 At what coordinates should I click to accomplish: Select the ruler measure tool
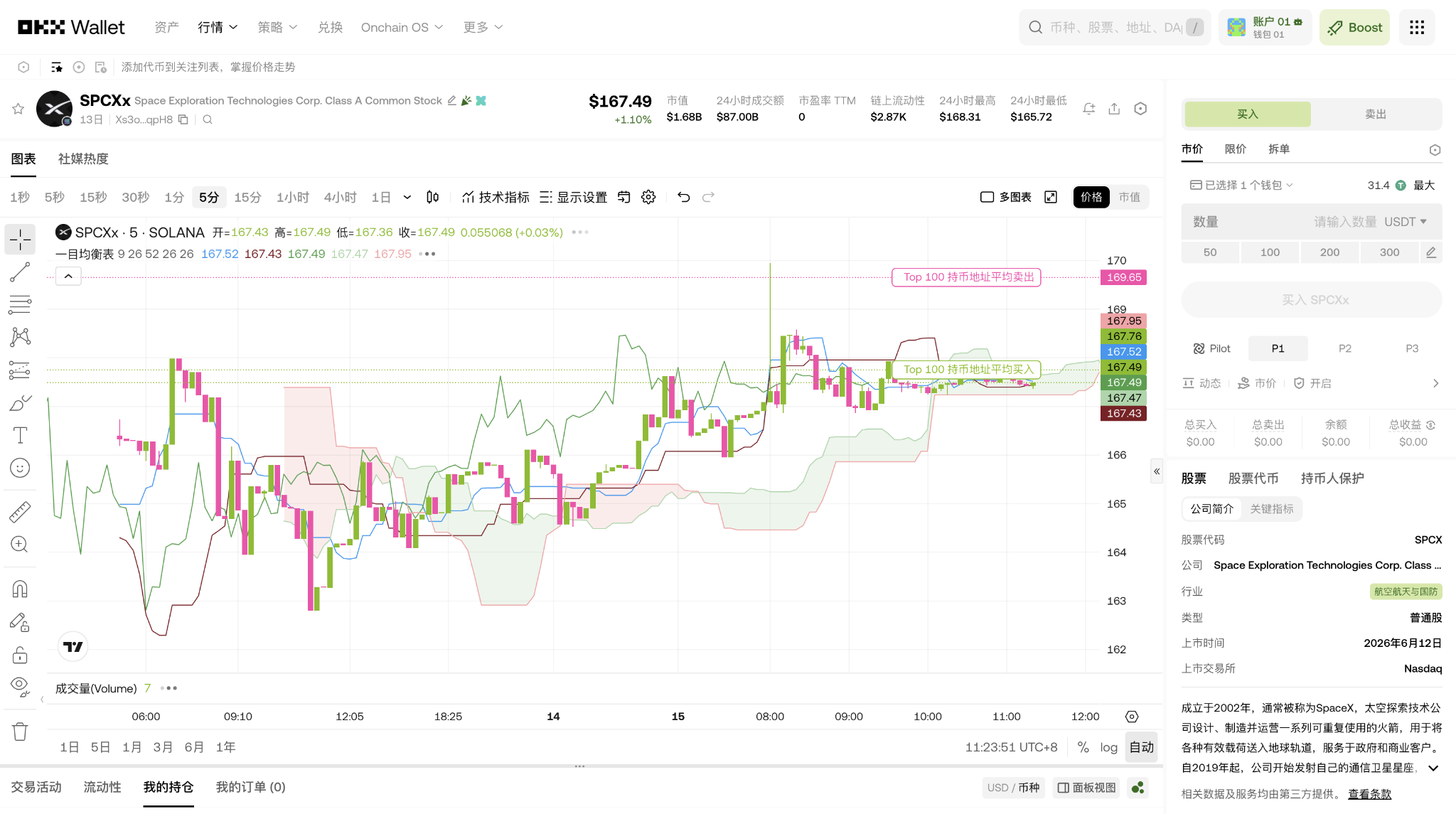click(20, 512)
